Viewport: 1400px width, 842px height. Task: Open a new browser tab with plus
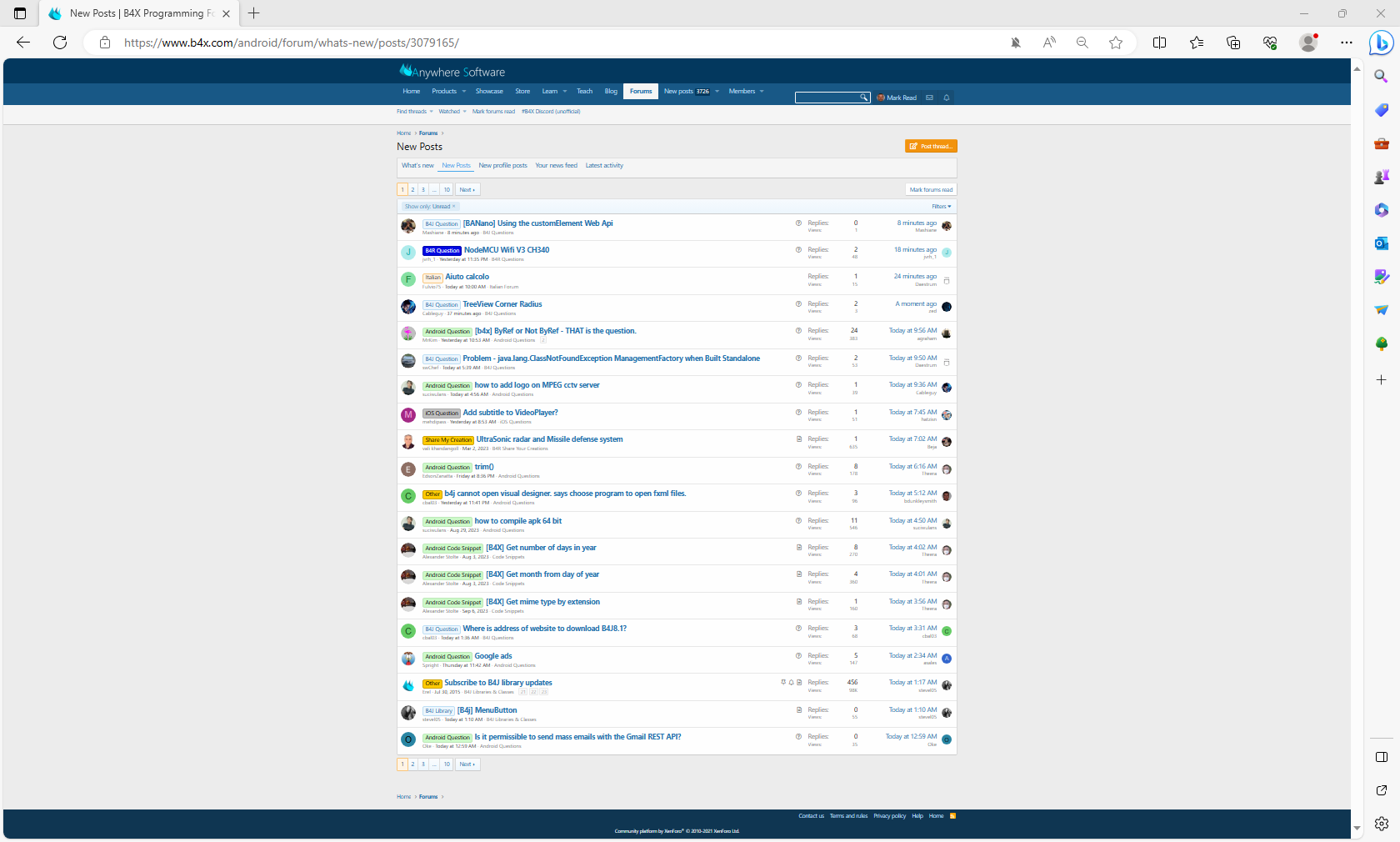[x=254, y=13]
